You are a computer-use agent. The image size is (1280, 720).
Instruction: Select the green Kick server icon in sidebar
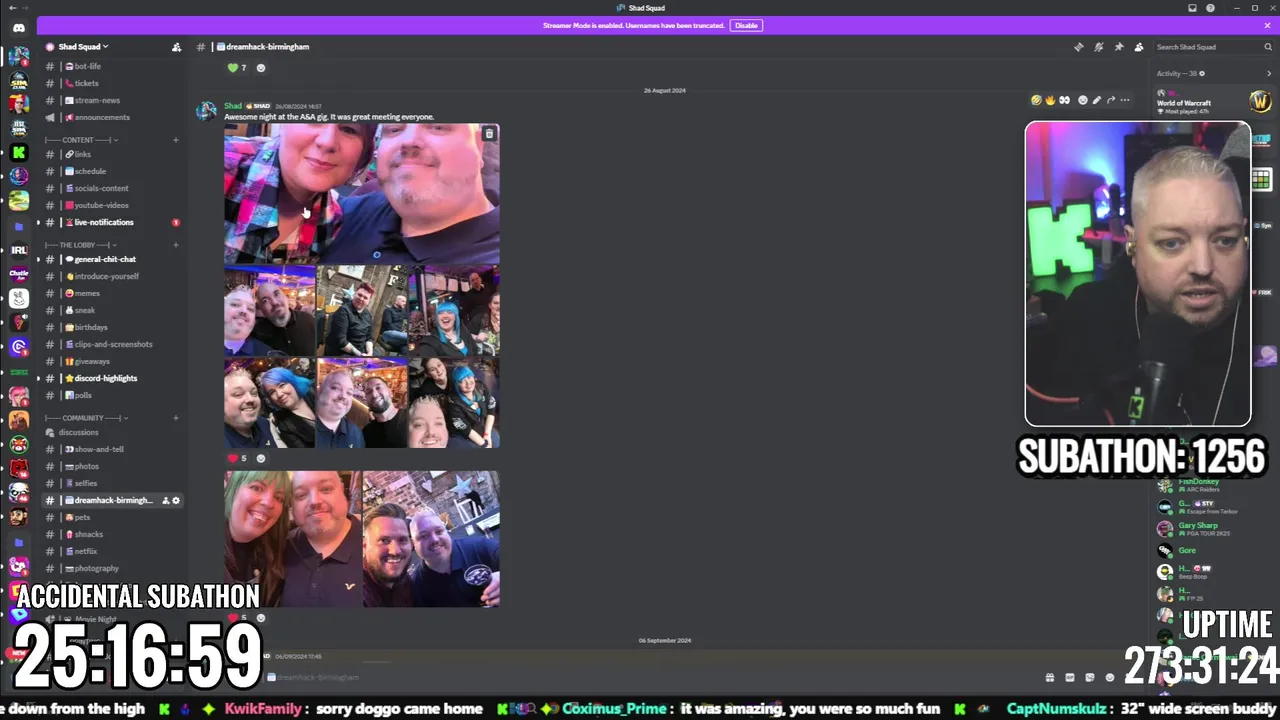18,152
